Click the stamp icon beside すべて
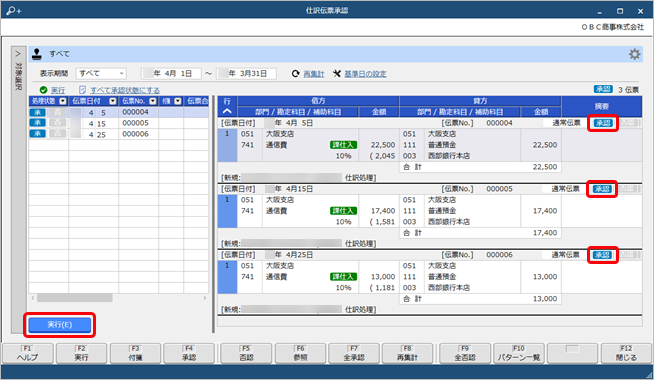Viewport: 654px width, 380px height. pyautogui.click(x=37, y=54)
